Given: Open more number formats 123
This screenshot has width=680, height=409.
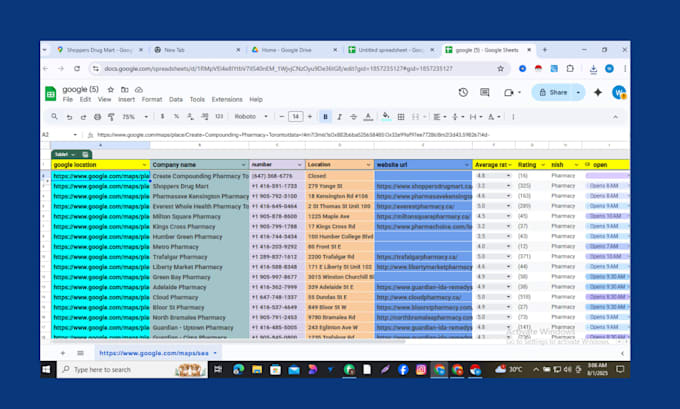Looking at the screenshot, I should click(219, 116).
